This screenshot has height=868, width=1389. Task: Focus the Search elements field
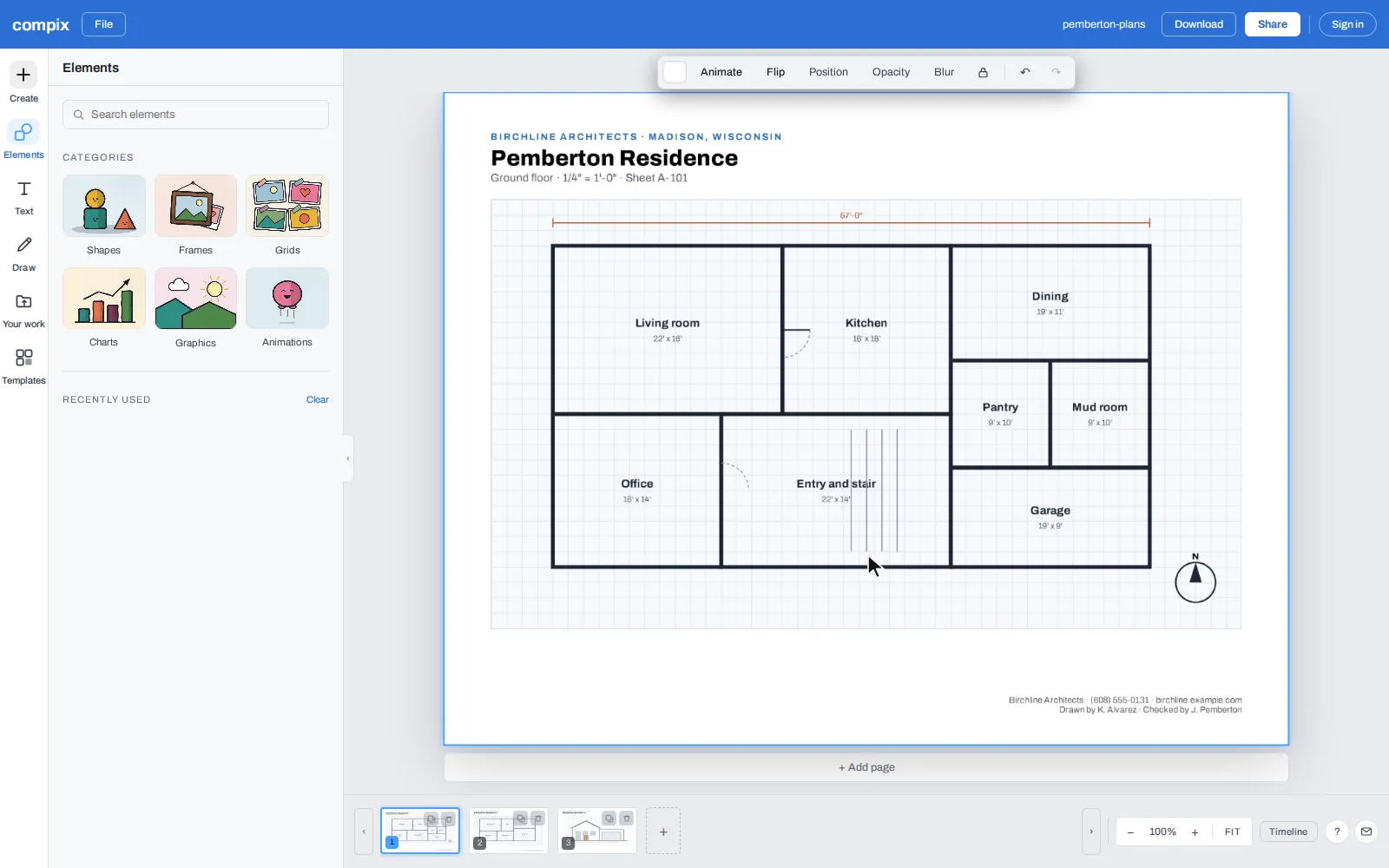(195, 115)
